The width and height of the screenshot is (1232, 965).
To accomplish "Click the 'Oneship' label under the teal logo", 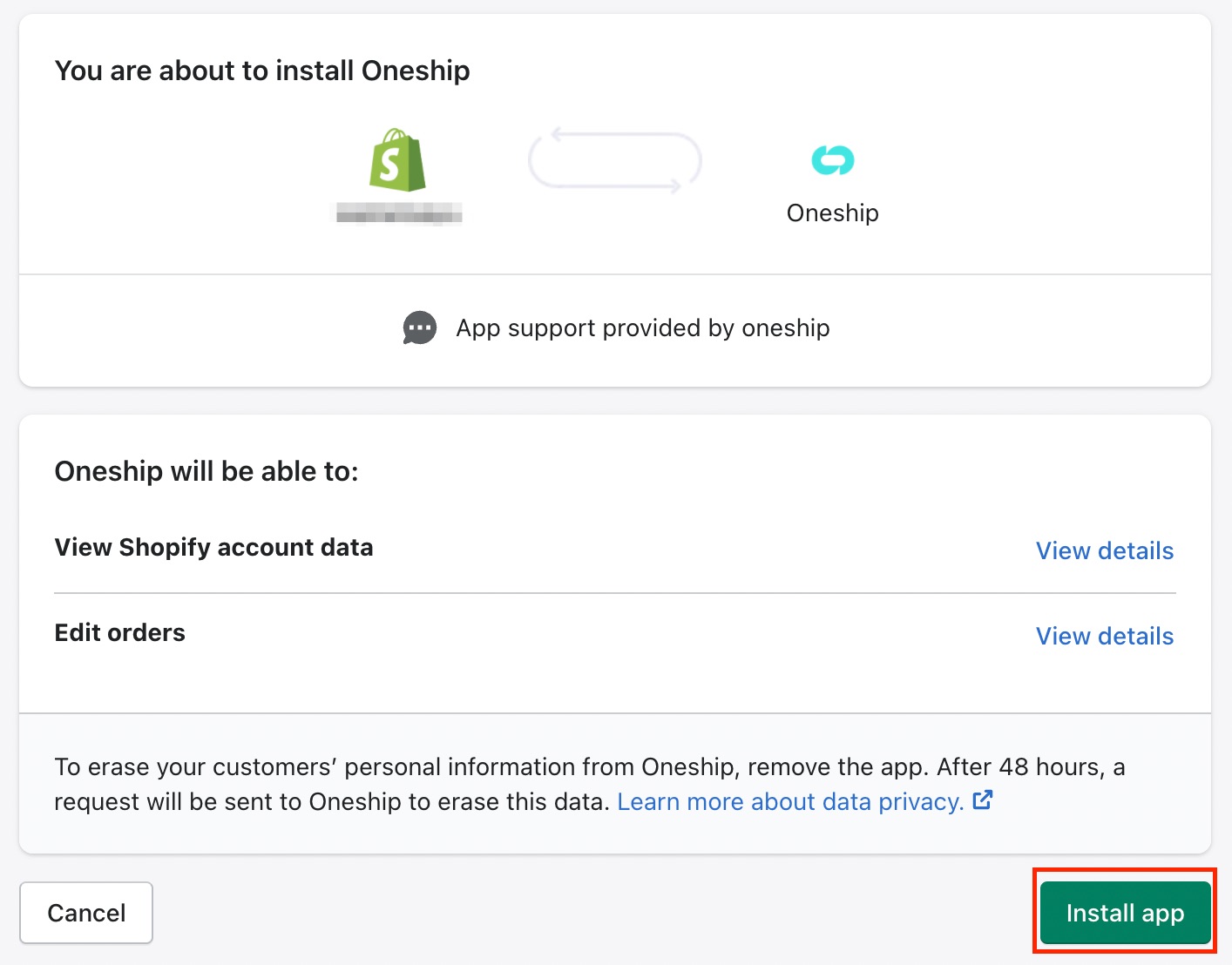I will (x=833, y=213).
